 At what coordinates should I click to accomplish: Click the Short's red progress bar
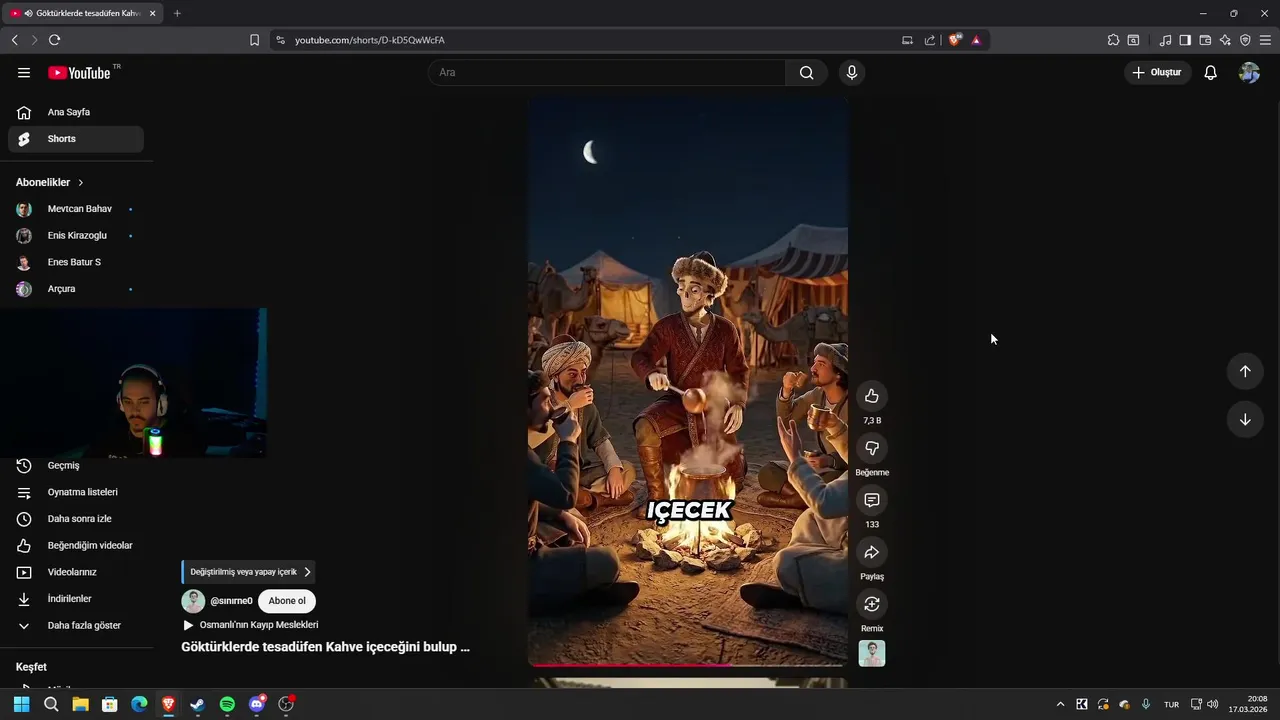tap(688, 664)
